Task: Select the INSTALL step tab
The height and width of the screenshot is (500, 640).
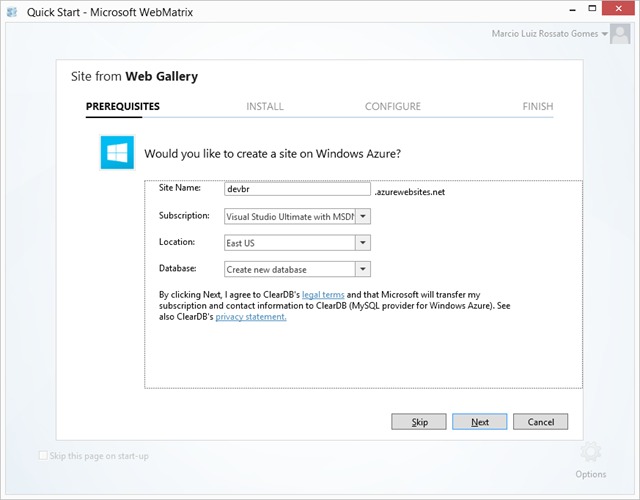Action: point(264,107)
